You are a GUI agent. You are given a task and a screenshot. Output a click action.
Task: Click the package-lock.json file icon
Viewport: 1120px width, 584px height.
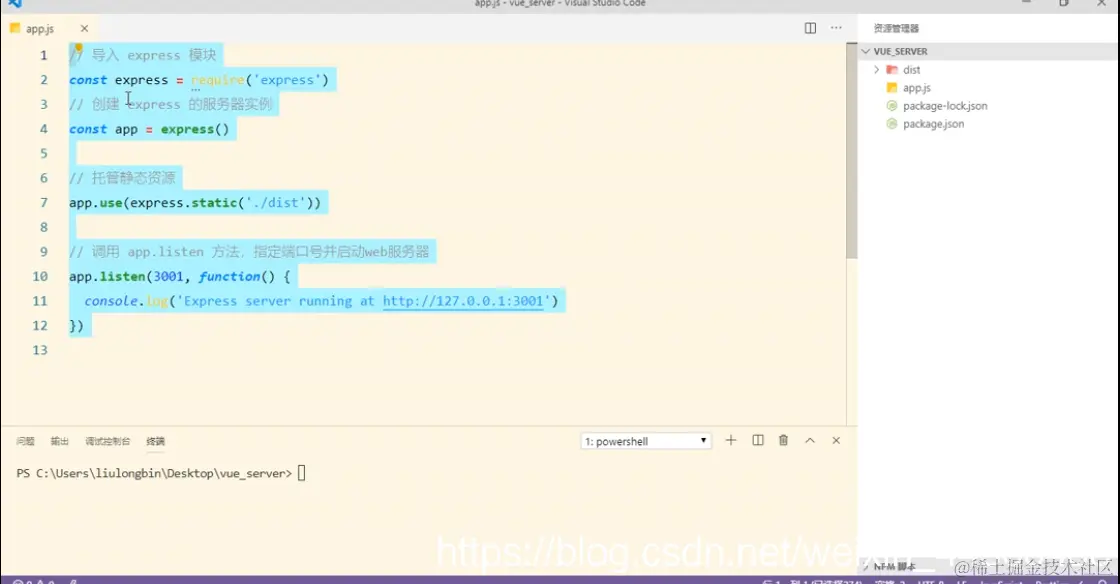[891, 106]
